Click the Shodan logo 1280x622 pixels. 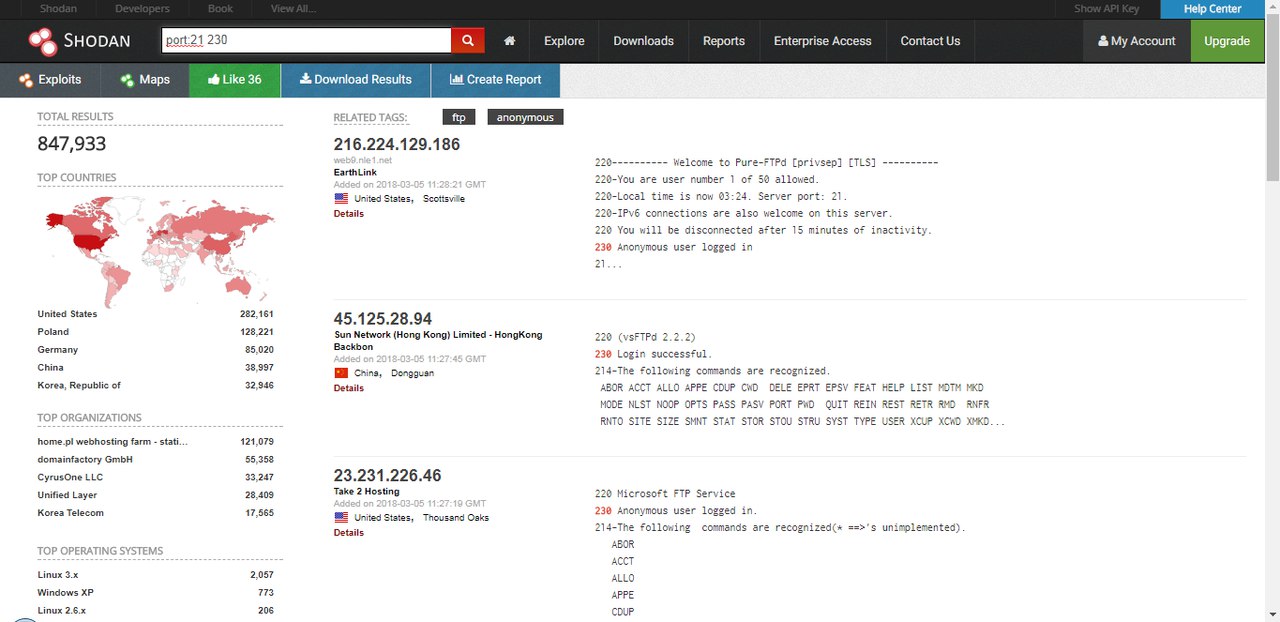(80, 41)
